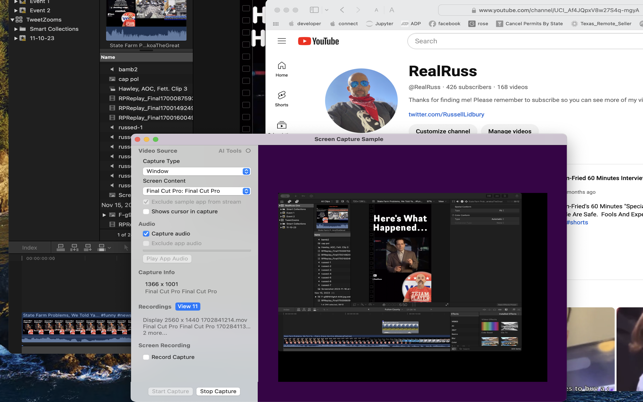Toggle Exclude sample app from stream checkbox
The width and height of the screenshot is (643, 402).
(146, 202)
